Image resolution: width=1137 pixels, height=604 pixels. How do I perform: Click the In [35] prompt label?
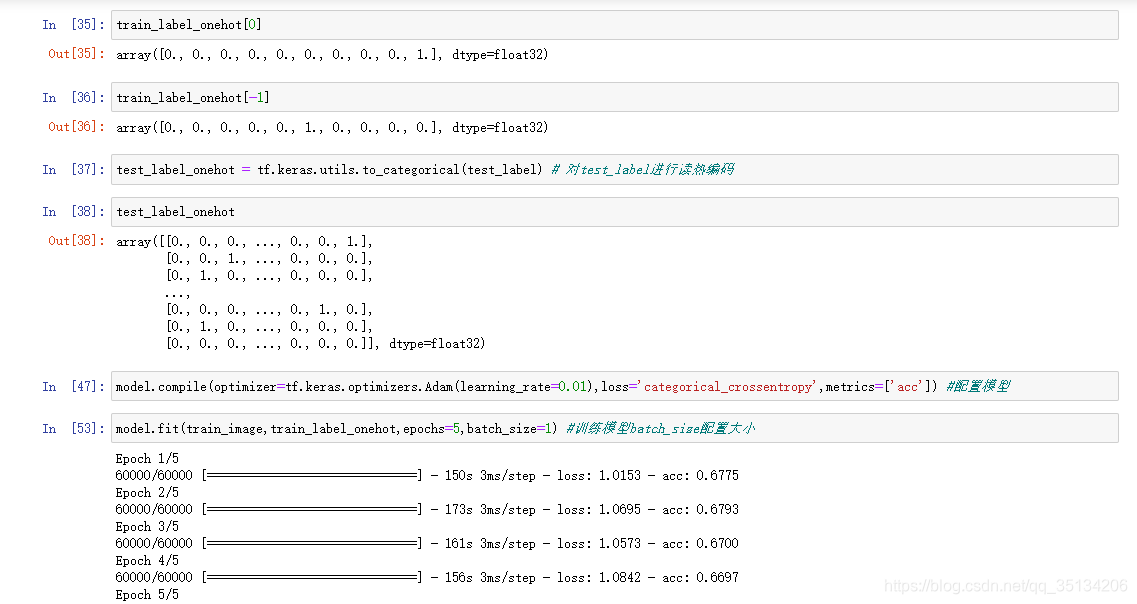[73, 25]
